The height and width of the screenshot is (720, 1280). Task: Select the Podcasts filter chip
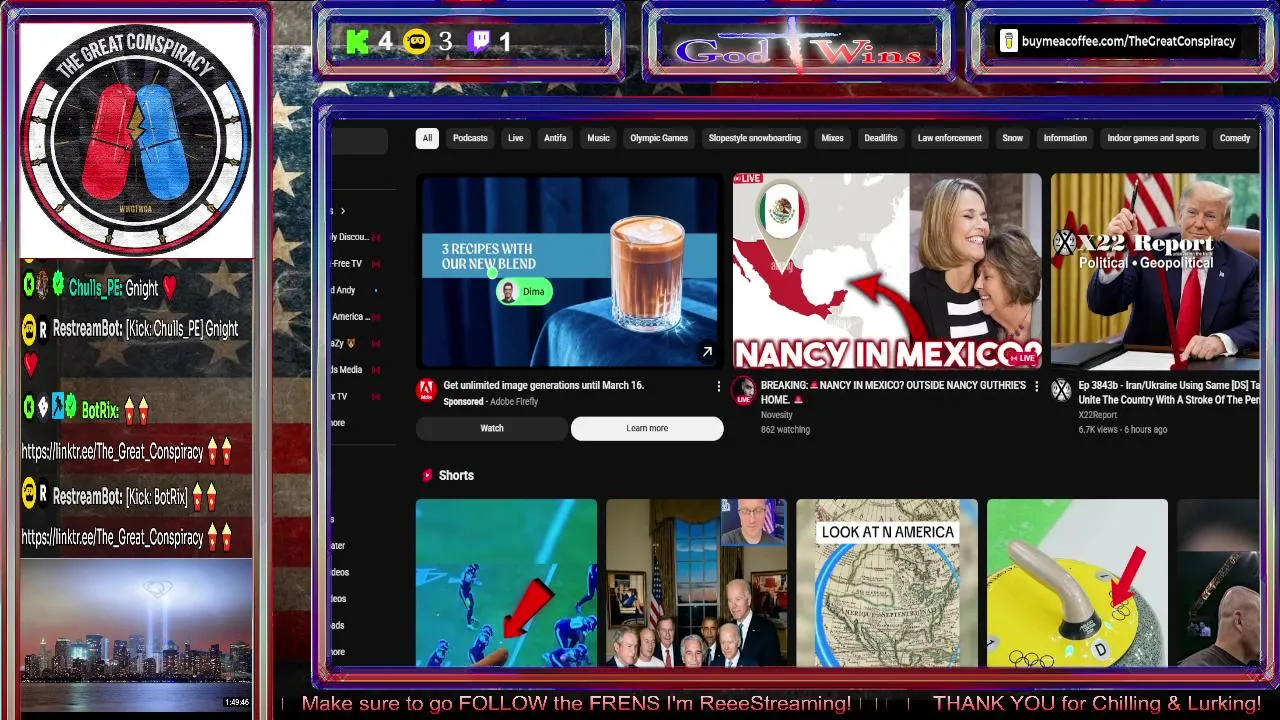click(470, 138)
